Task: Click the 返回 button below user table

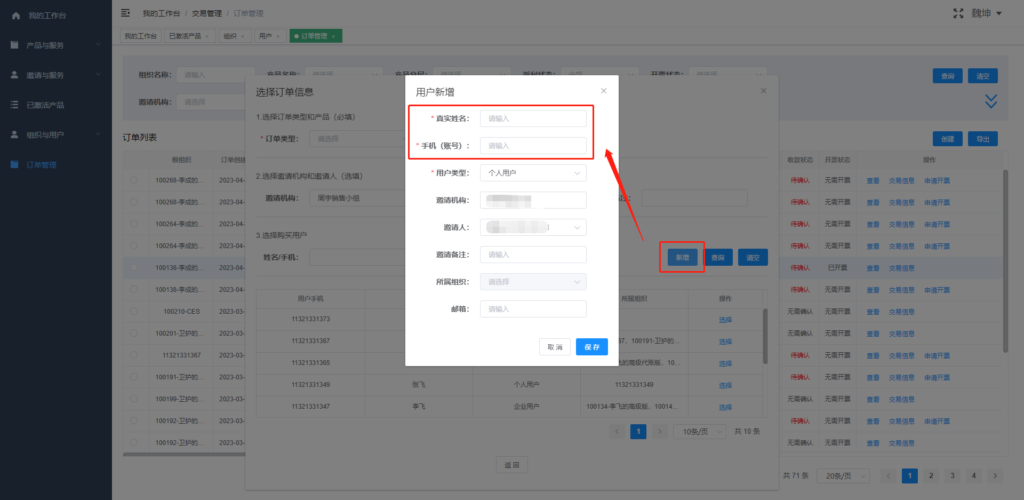Action: point(512,465)
